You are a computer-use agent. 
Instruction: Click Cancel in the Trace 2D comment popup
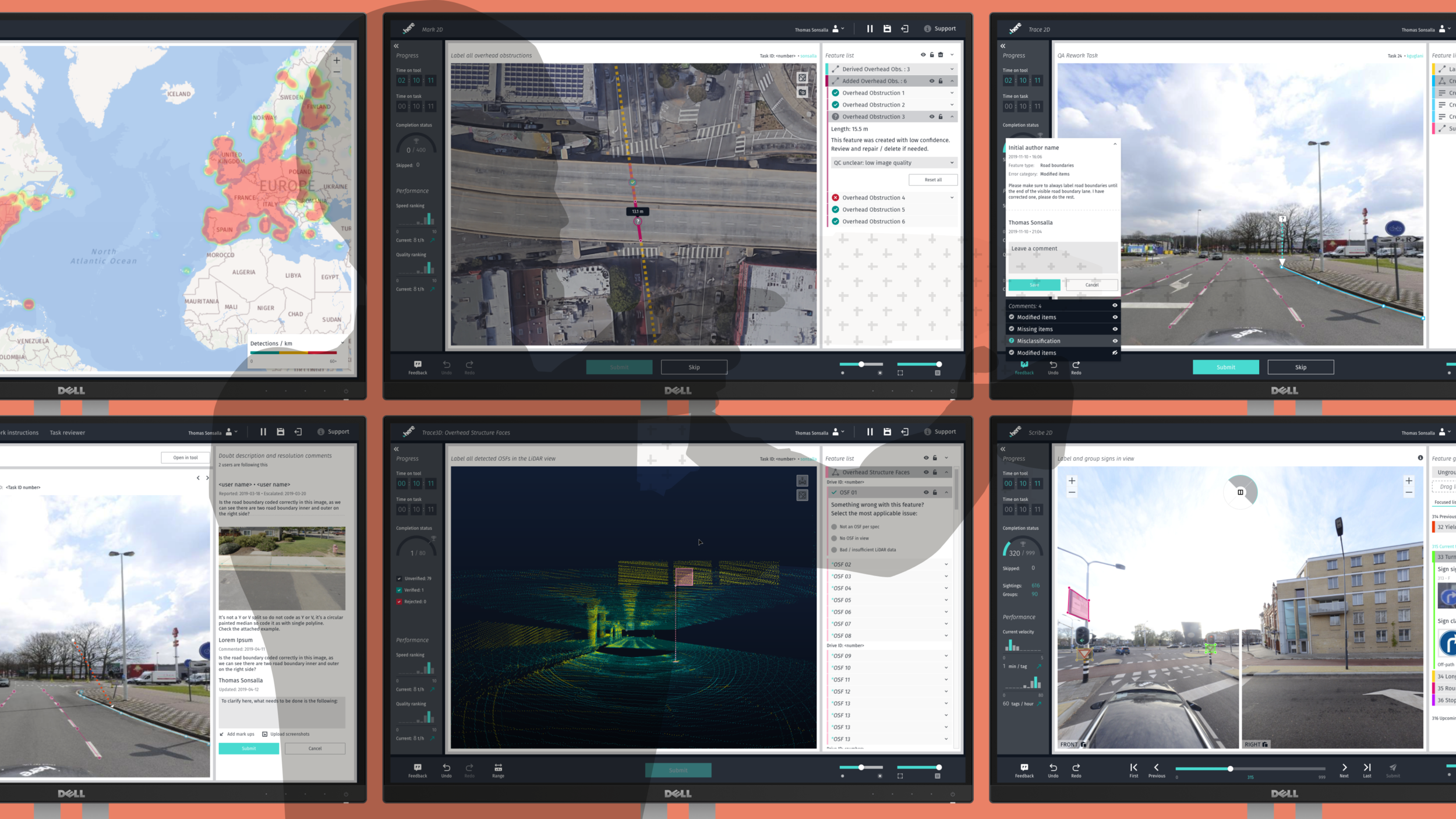tap(1091, 285)
